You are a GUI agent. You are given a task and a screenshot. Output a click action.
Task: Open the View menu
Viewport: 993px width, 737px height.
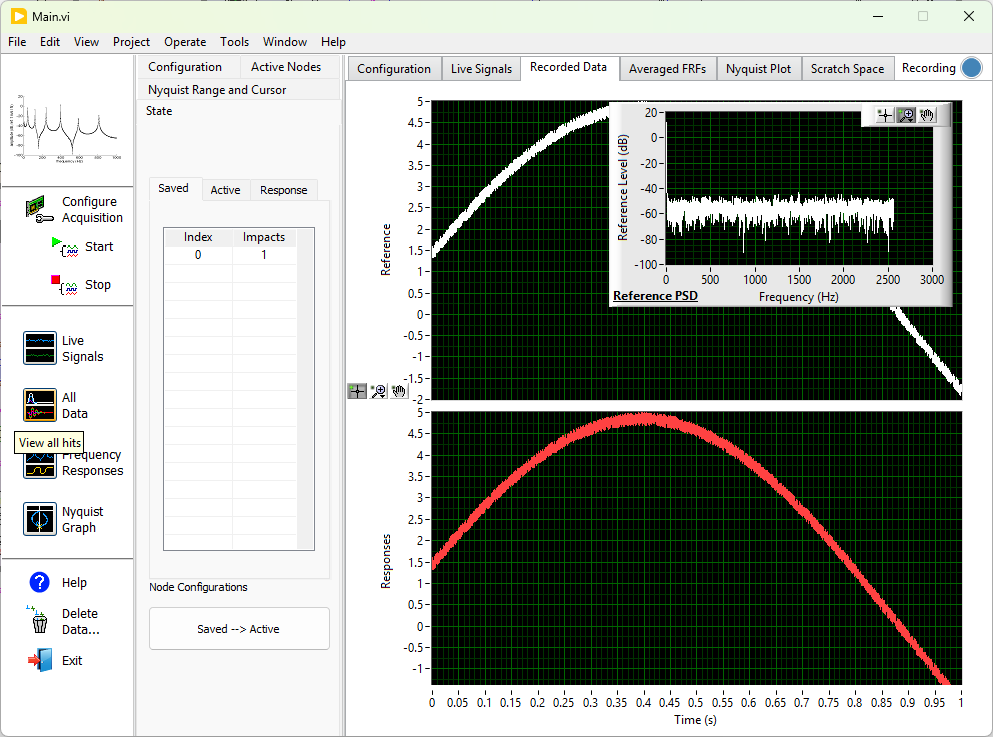coord(86,42)
